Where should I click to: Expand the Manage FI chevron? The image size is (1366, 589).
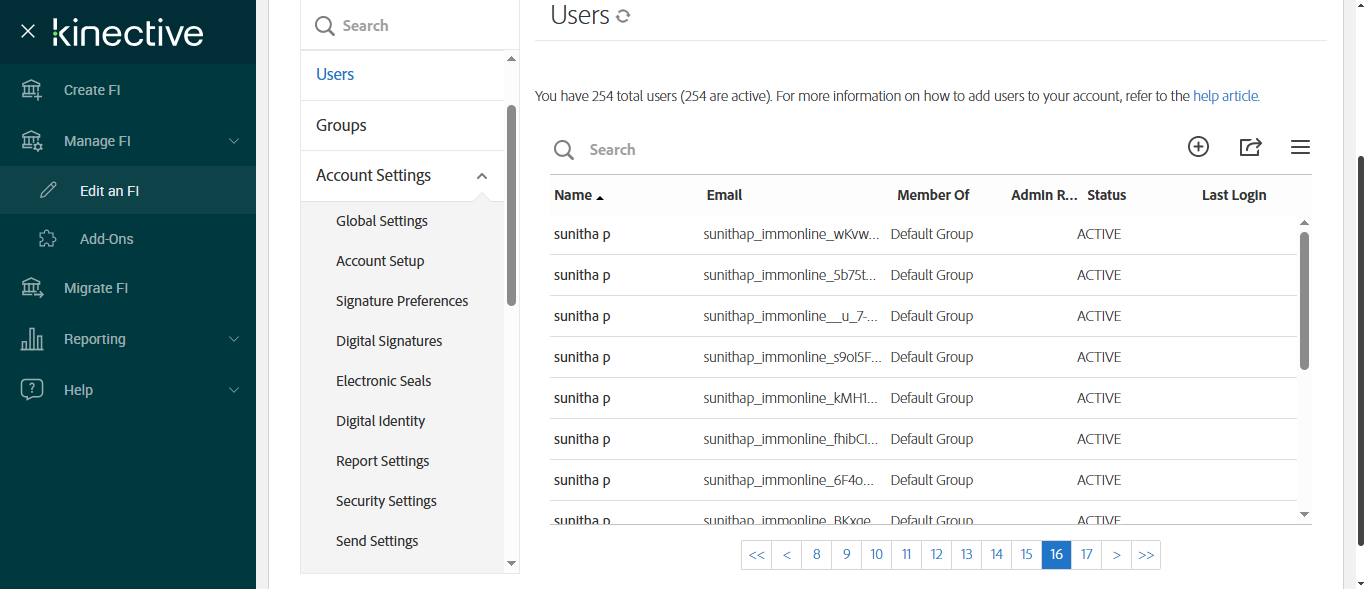234,141
